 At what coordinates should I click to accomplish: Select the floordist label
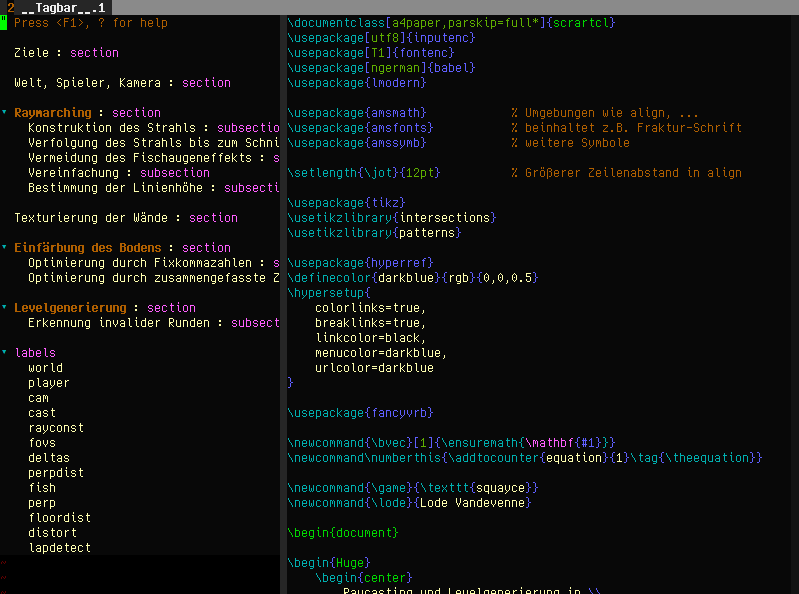pos(59,518)
